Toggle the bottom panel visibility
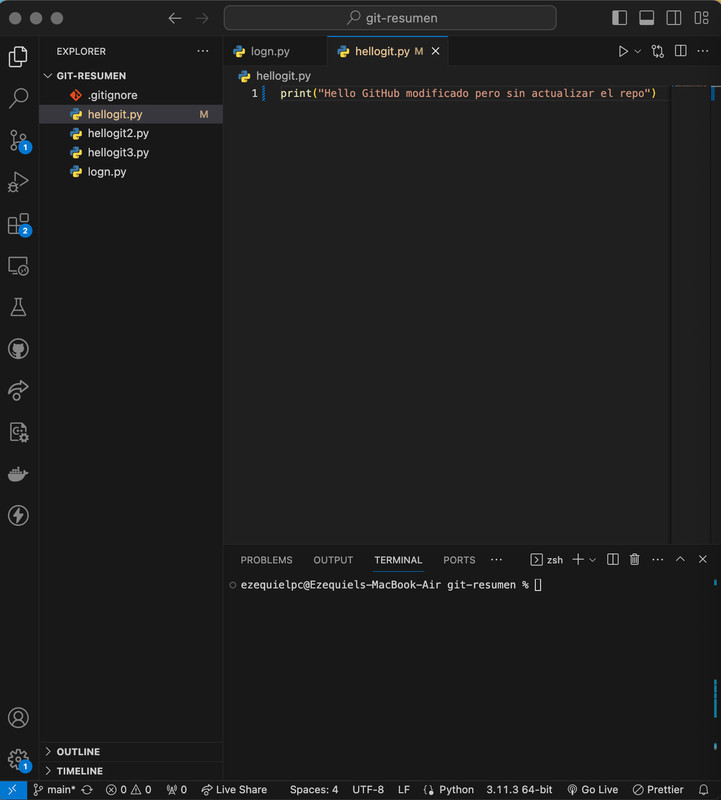Screen dimensions: 721x800 click(647, 18)
